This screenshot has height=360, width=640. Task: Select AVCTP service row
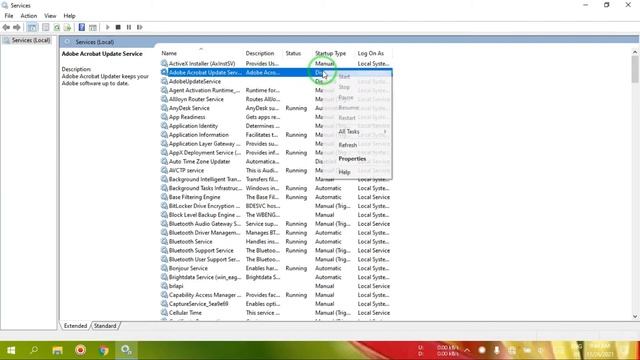[276, 171]
